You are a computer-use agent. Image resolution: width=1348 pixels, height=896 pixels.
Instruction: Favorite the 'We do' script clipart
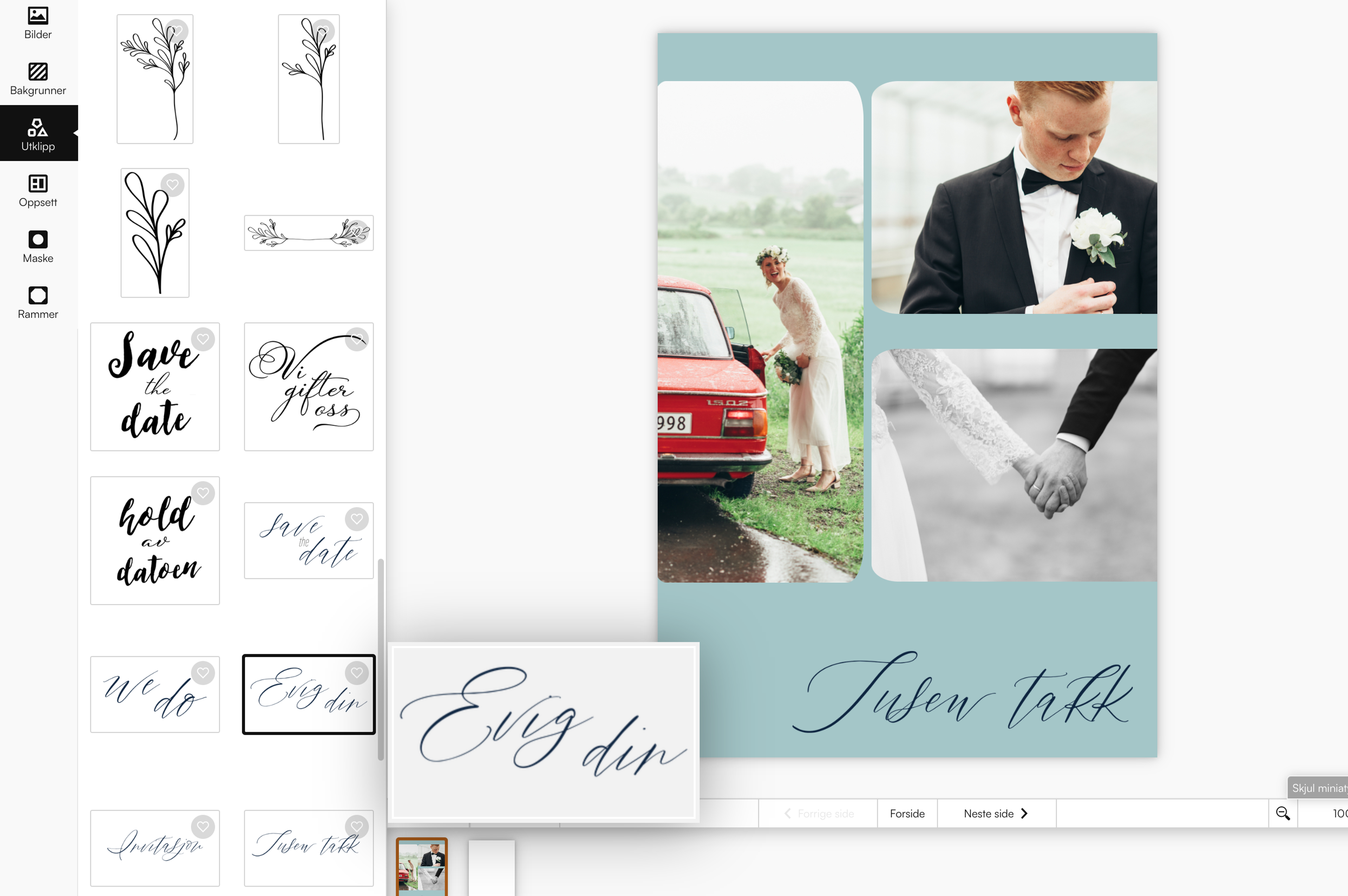pyautogui.click(x=203, y=672)
